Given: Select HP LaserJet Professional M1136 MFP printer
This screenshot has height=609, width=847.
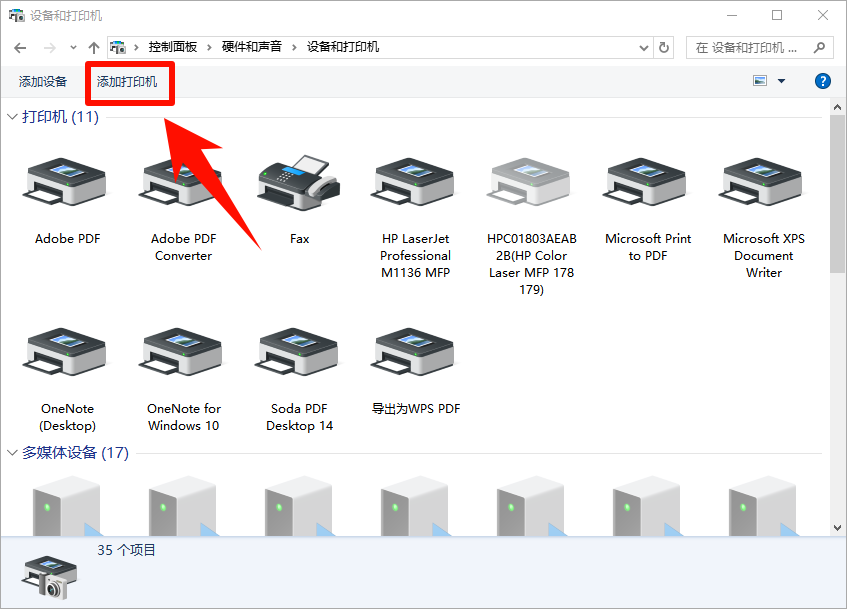Looking at the screenshot, I should pos(414,182).
